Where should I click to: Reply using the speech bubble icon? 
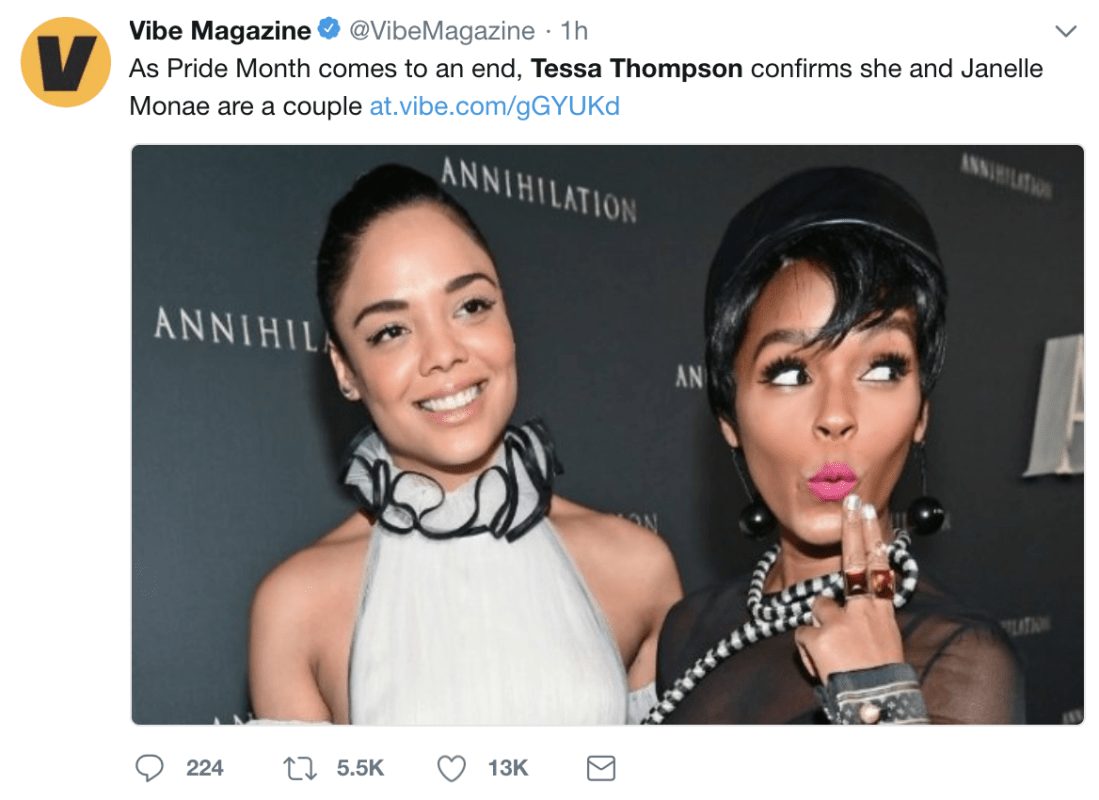[x=149, y=768]
